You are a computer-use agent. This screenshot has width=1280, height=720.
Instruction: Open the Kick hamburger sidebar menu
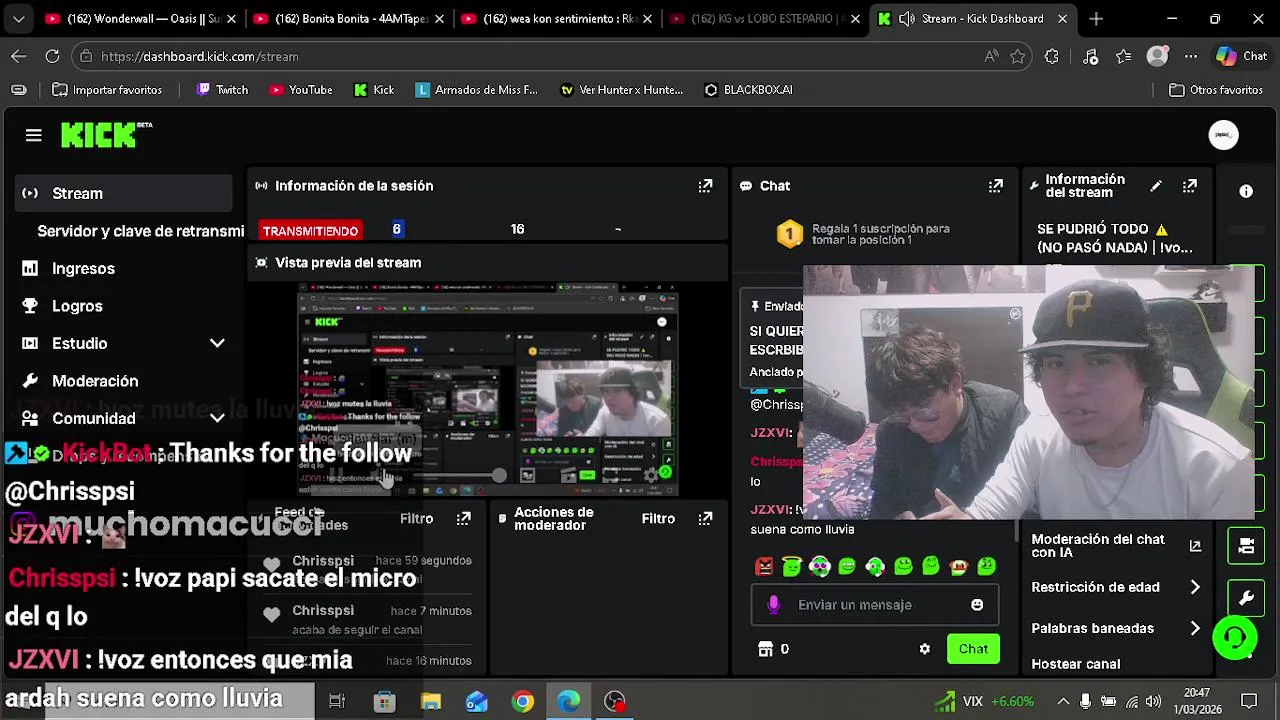[x=33, y=135]
